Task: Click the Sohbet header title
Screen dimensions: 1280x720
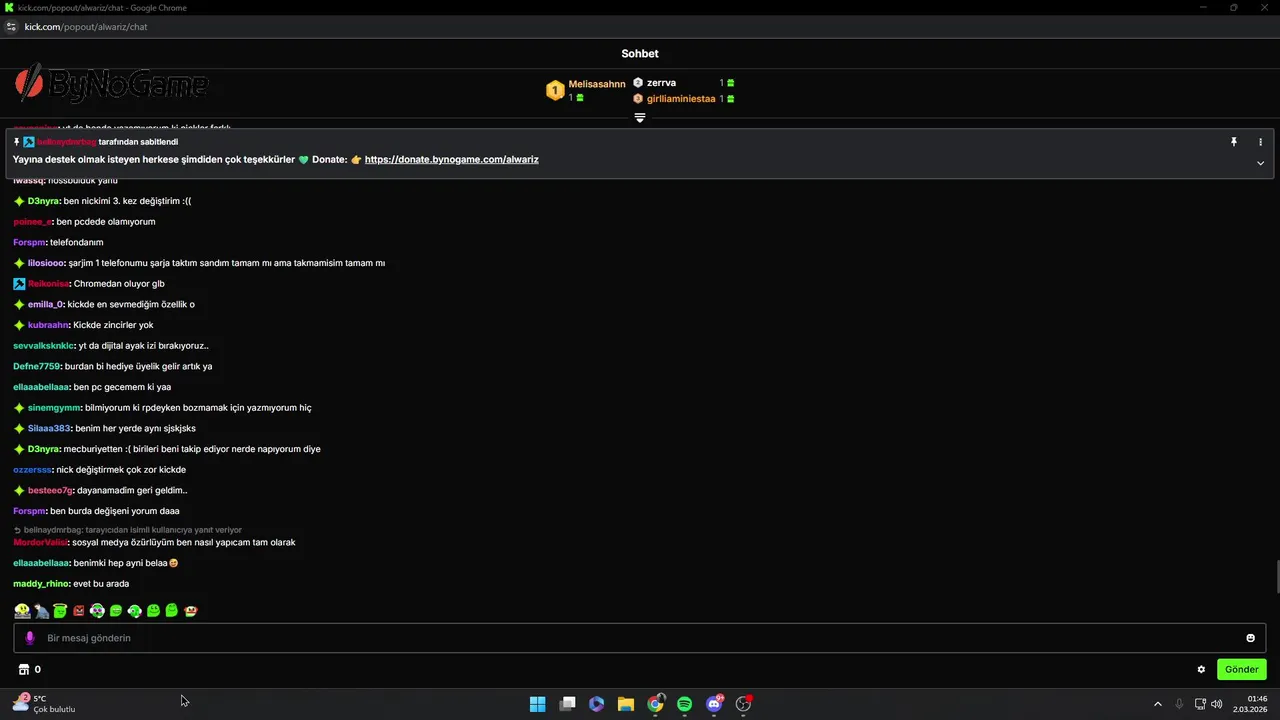Action: pos(640,54)
